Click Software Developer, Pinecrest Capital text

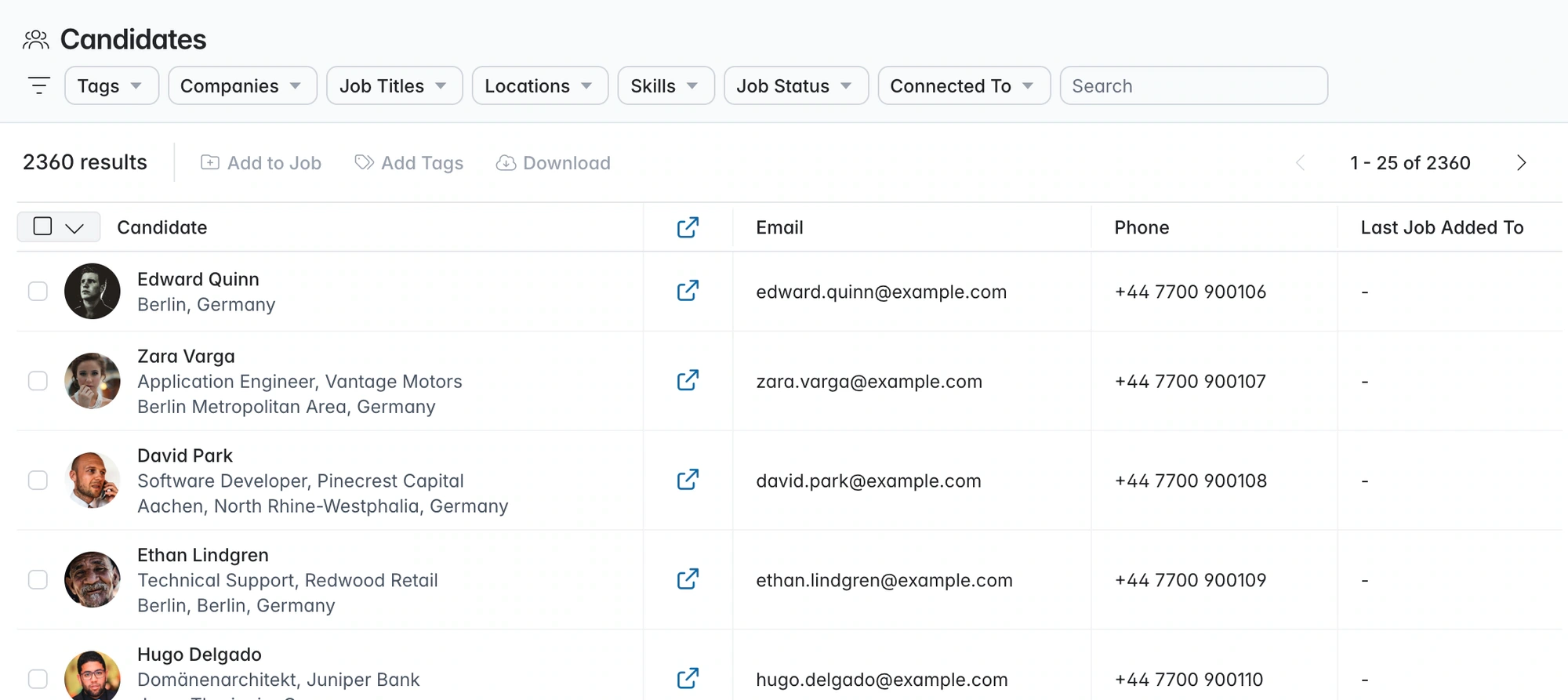coord(300,481)
